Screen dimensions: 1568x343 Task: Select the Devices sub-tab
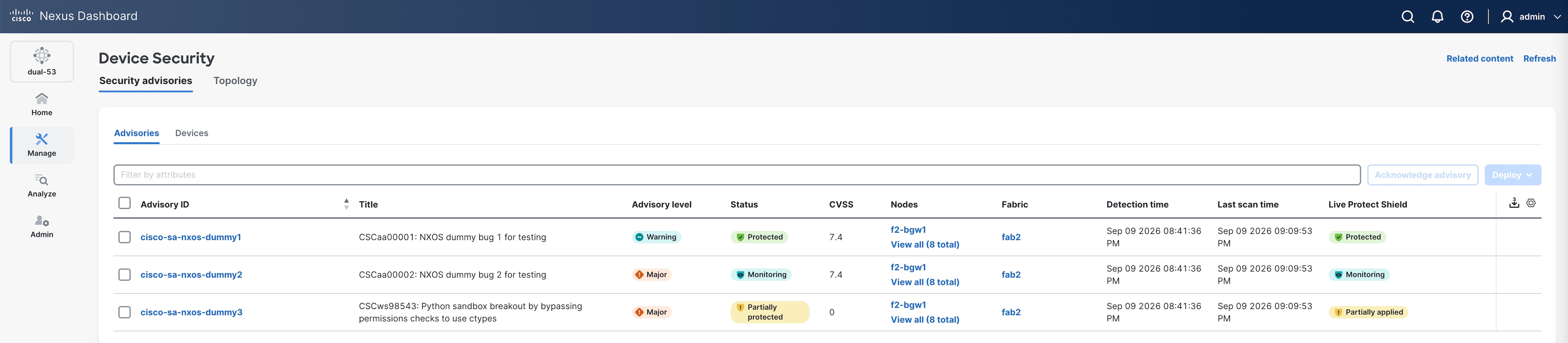tap(192, 133)
